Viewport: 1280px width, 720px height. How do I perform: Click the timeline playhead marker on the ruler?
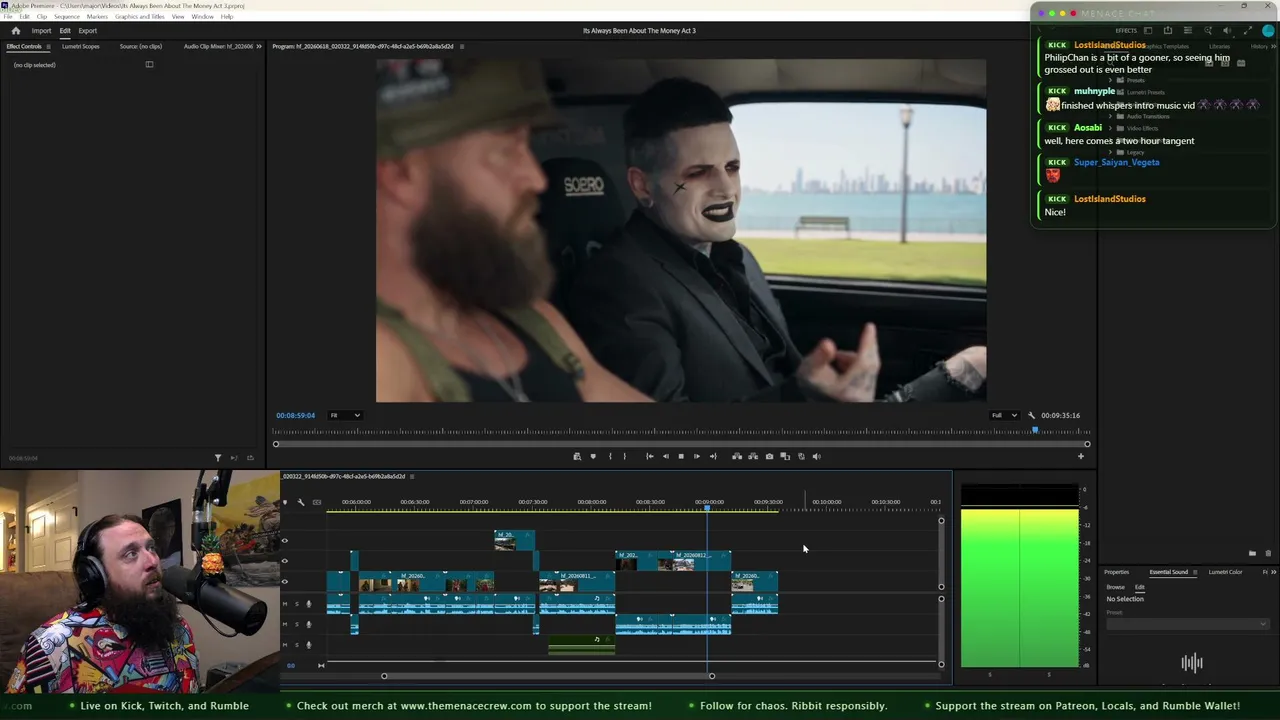click(x=707, y=508)
